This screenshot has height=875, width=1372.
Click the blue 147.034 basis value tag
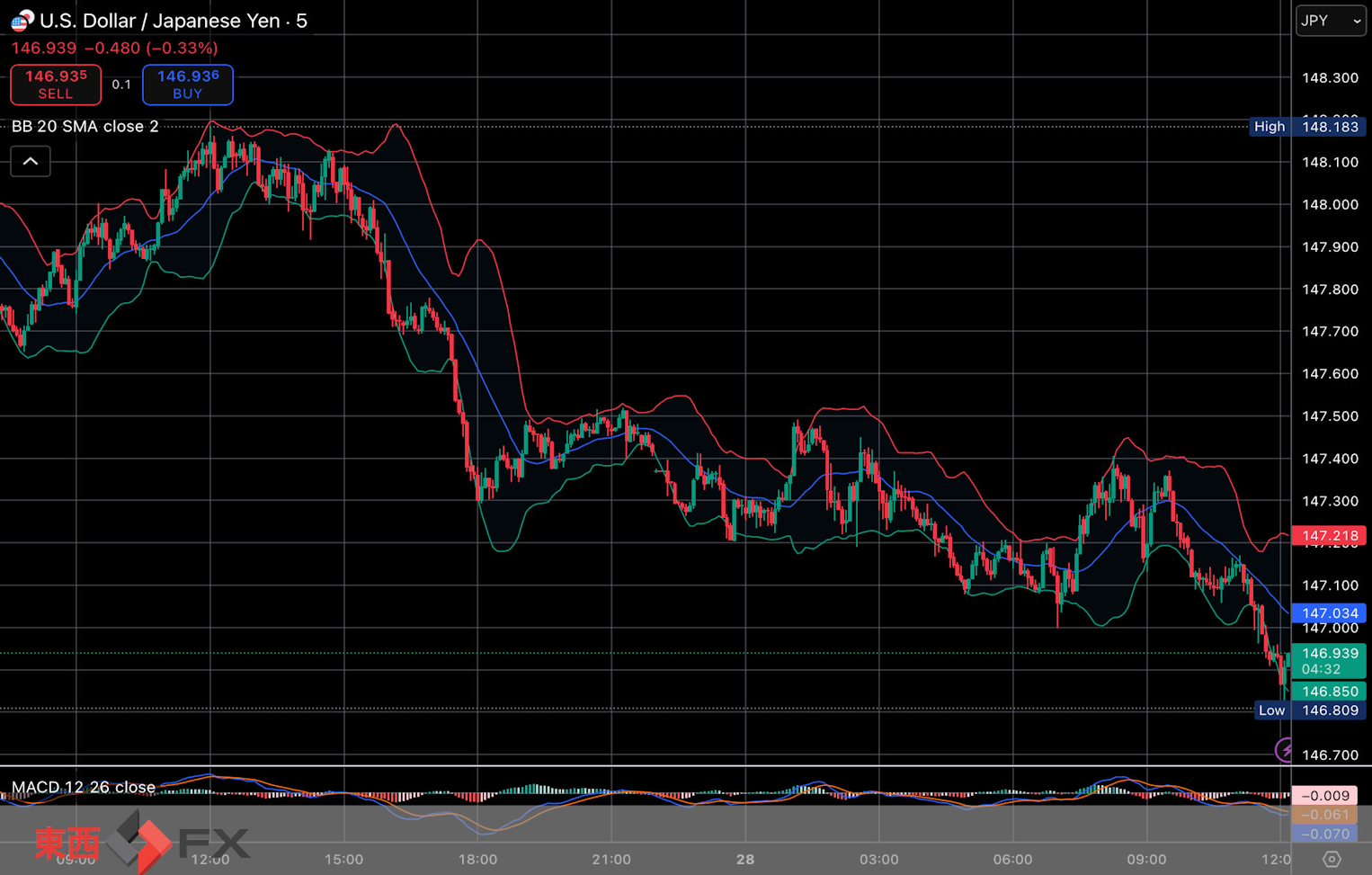1330,613
